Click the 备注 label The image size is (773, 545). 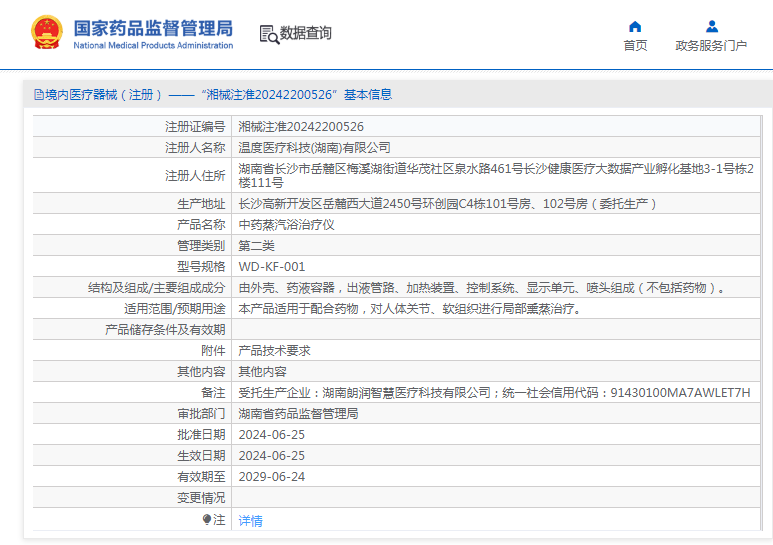213,393
